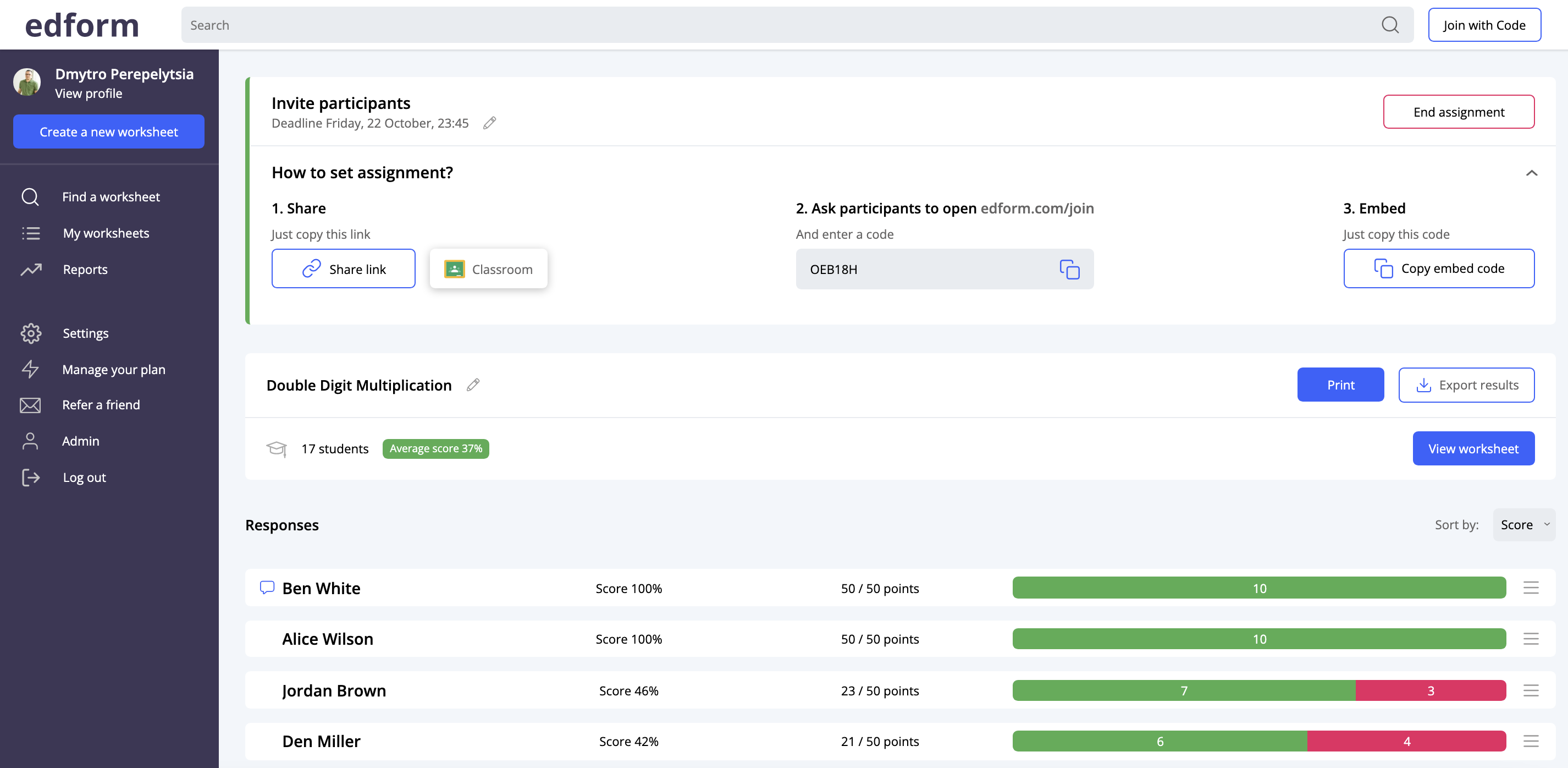Copy the join code OEB18H with the copy icon
1568x768 pixels.
pyautogui.click(x=1069, y=269)
